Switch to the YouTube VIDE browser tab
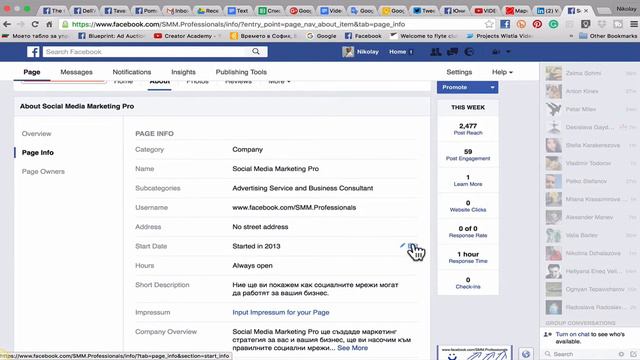 pos(484,11)
